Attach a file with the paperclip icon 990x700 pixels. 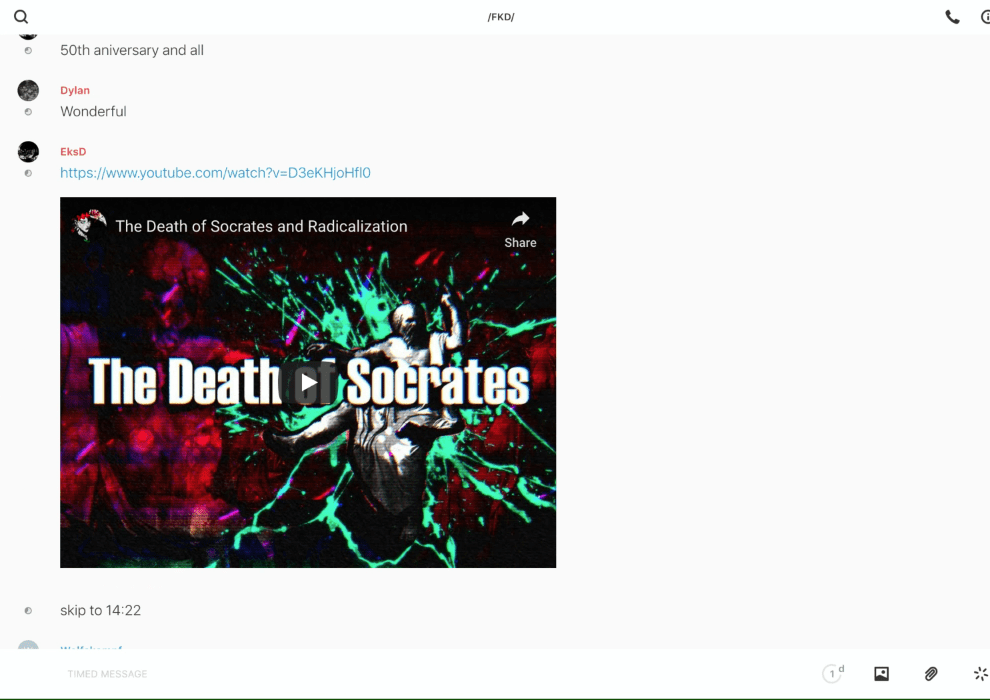point(931,674)
